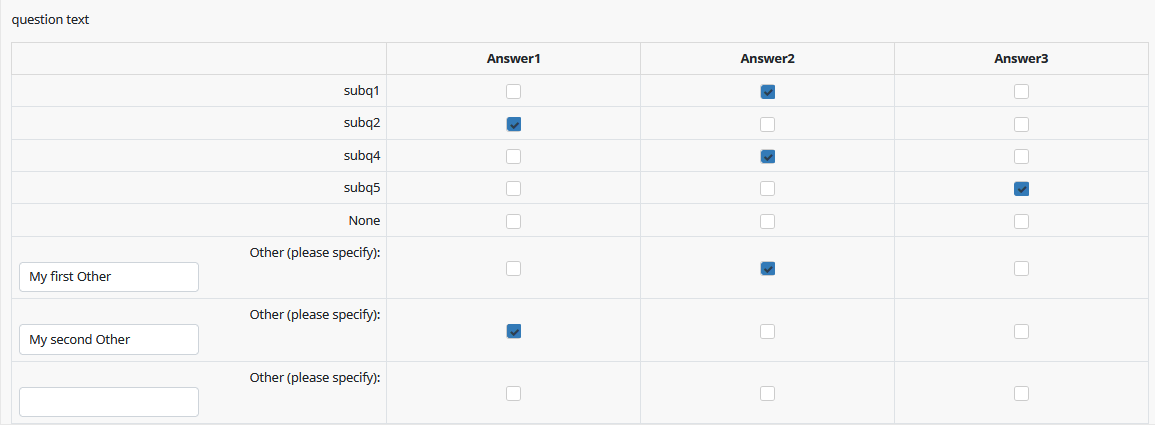Tick Answer1 in the empty Other row
Image resolution: width=1155 pixels, height=428 pixels.
coord(513,393)
